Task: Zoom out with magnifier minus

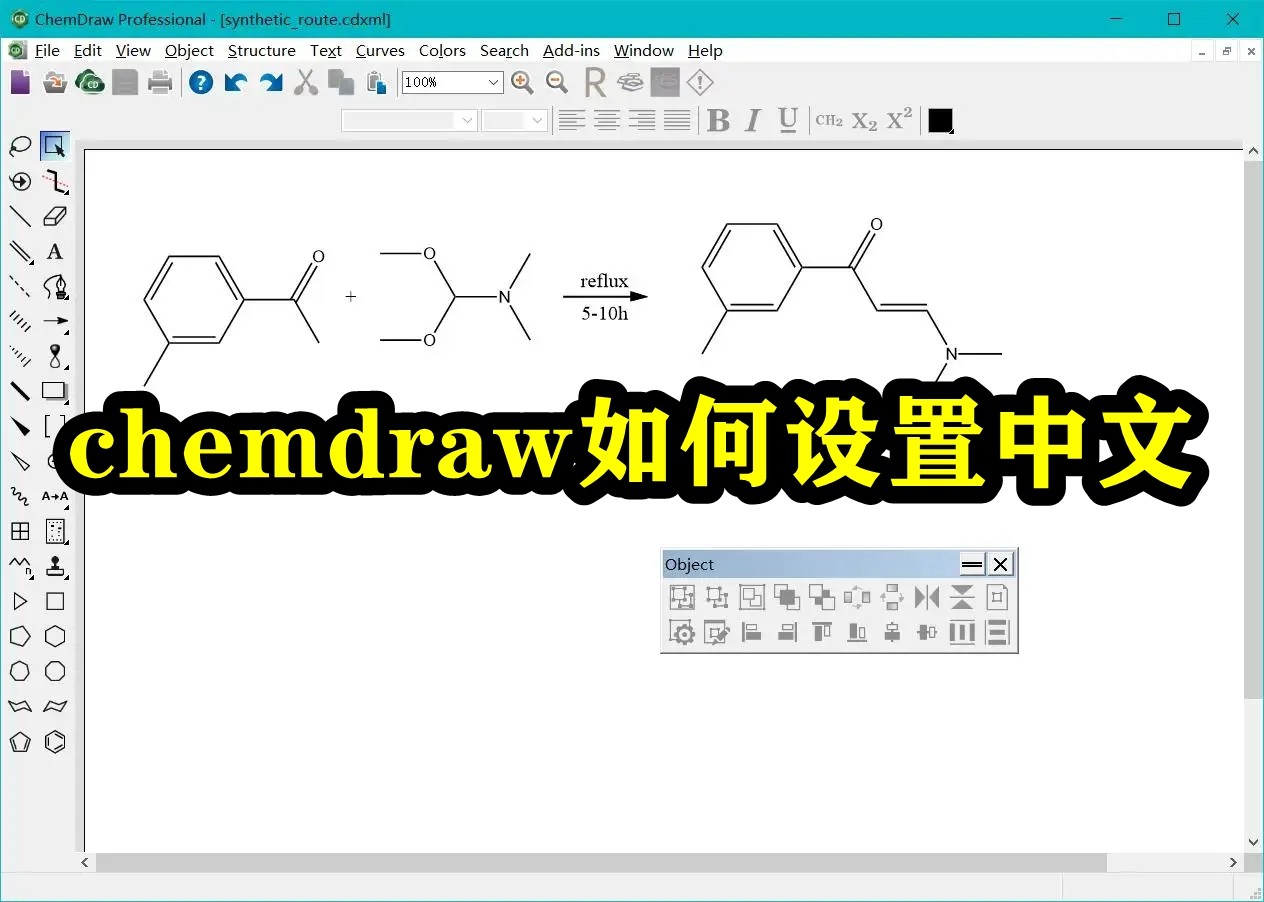Action: [x=557, y=82]
